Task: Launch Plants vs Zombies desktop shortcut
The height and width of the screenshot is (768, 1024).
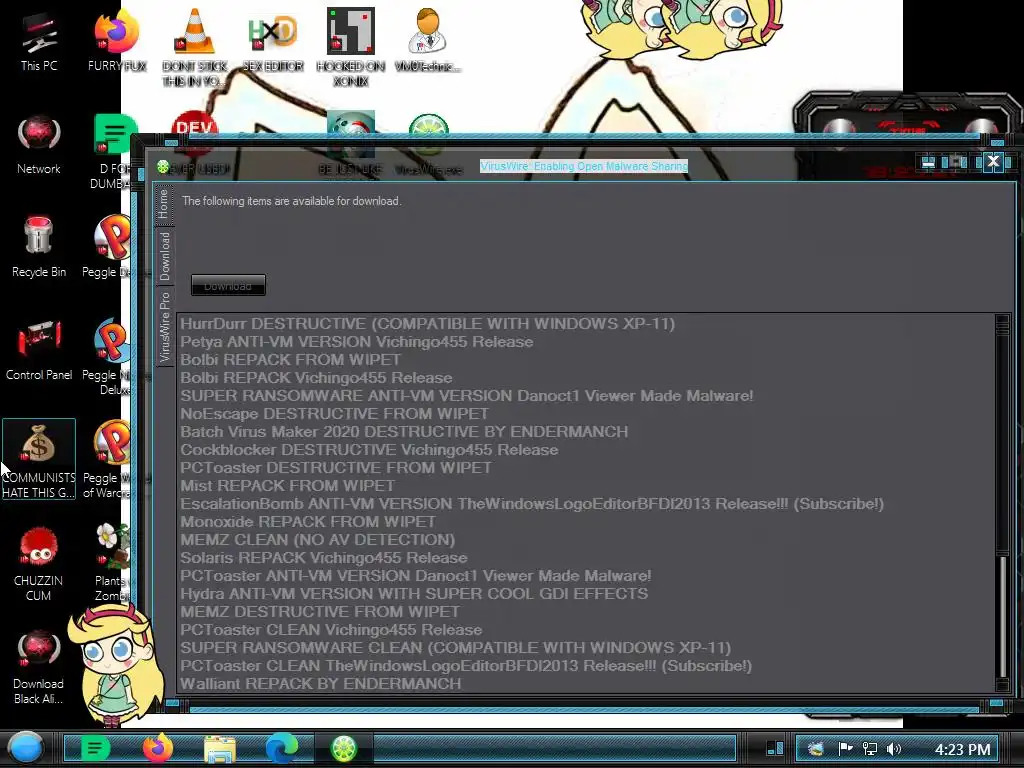Action: point(112,563)
